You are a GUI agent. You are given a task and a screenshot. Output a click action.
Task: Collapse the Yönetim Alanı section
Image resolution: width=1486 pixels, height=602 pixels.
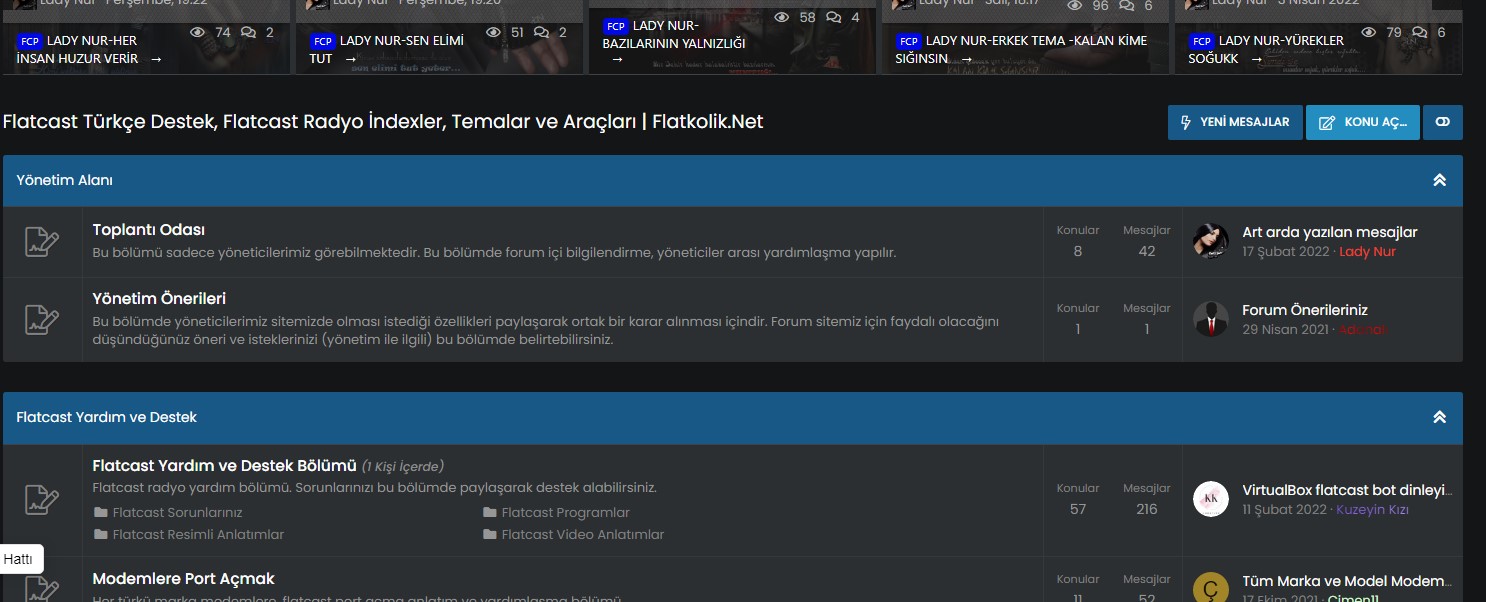coord(1439,180)
